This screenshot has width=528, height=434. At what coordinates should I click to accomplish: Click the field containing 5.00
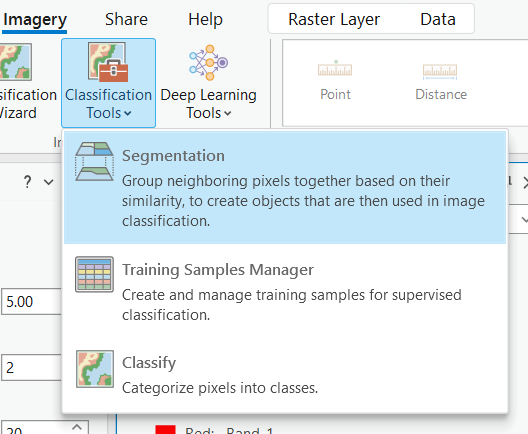pyautogui.click(x=31, y=301)
